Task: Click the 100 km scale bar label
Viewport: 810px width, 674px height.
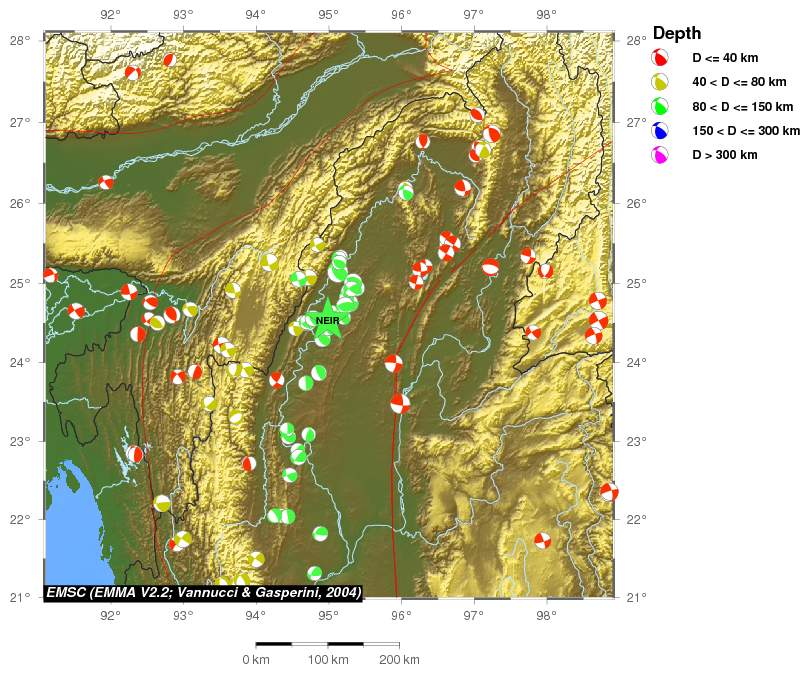Action: pos(328,660)
